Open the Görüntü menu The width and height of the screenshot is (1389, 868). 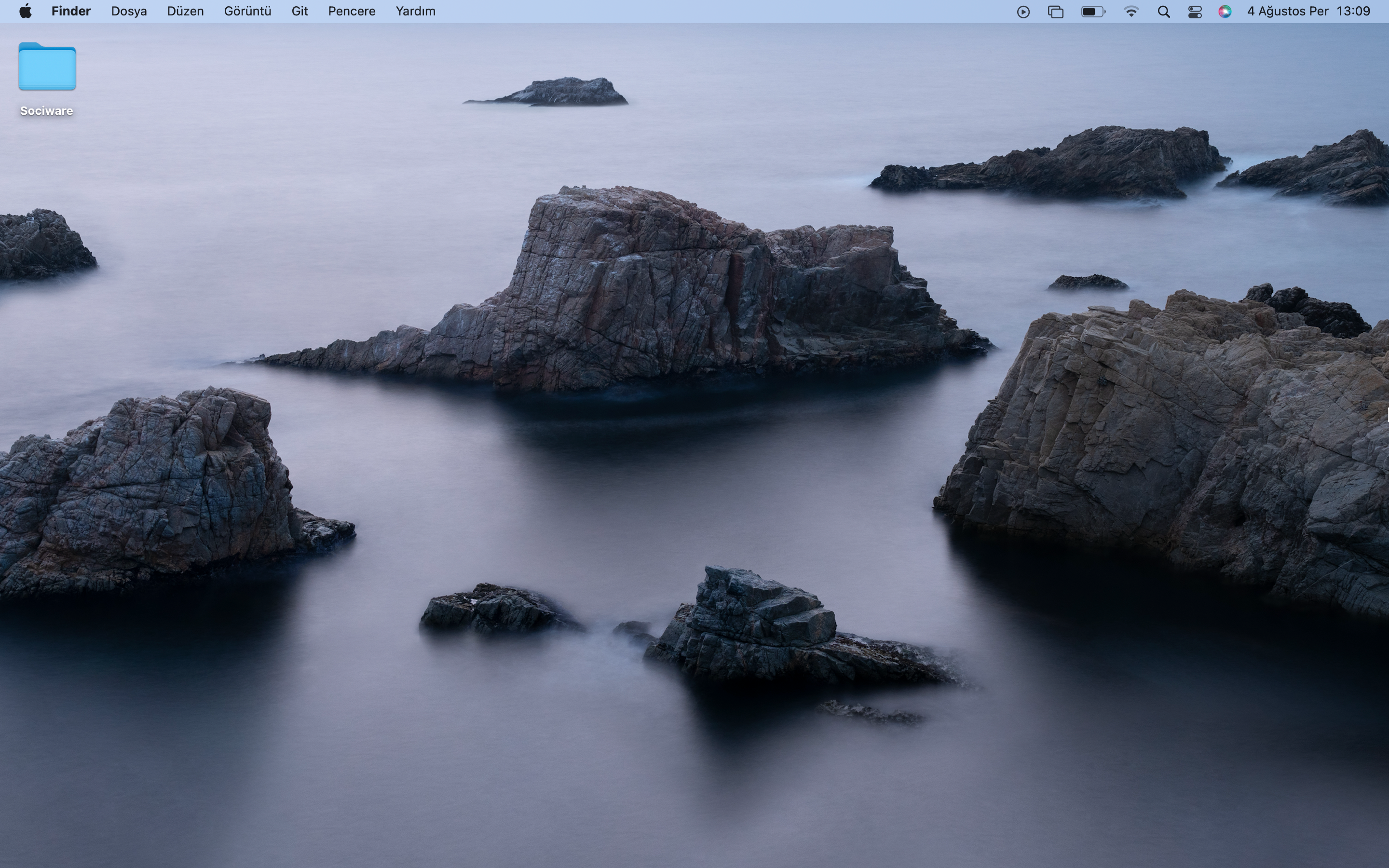click(x=247, y=11)
